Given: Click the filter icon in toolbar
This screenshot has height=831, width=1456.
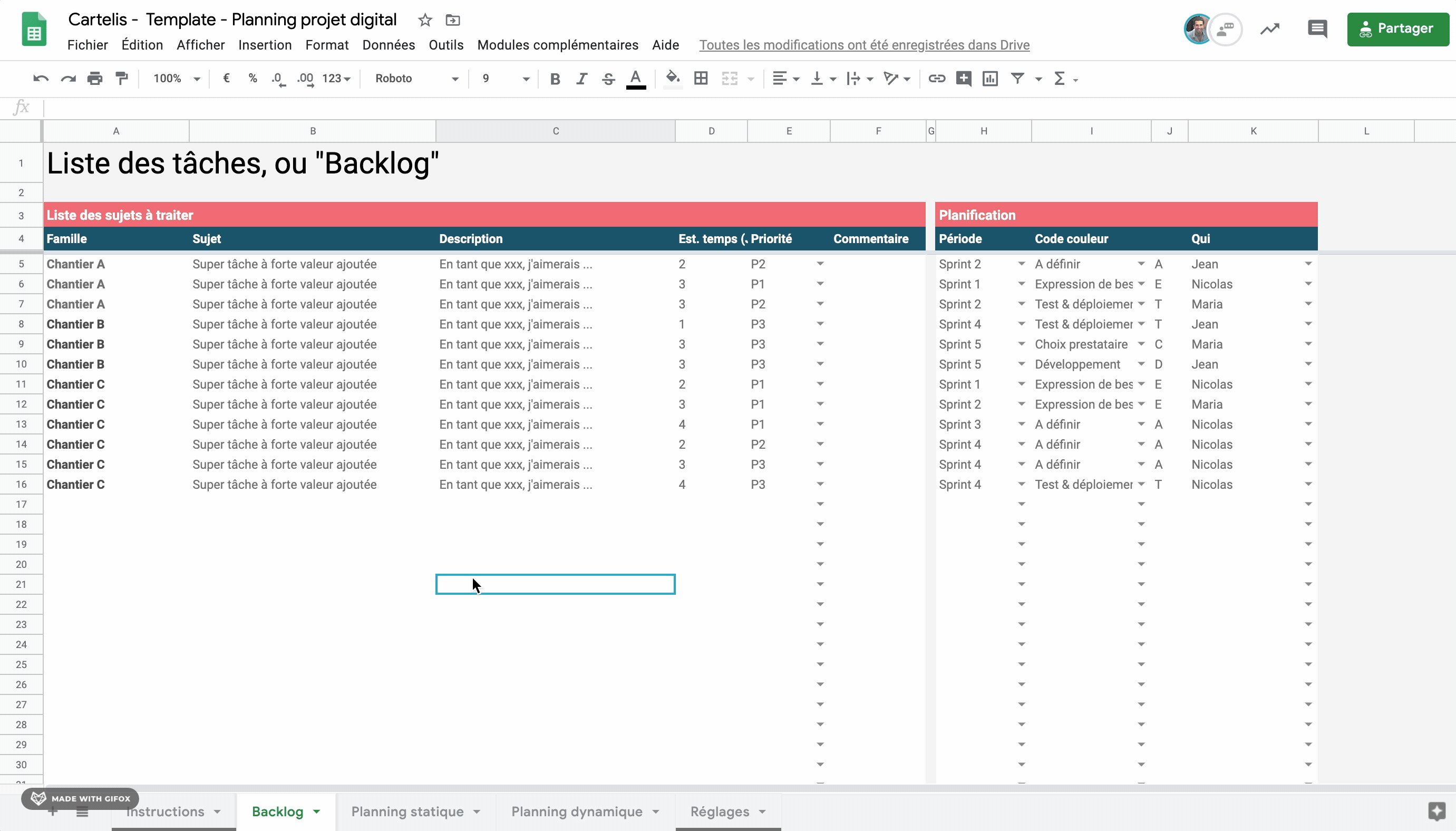Looking at the screenshot, I should [1017, 78].
